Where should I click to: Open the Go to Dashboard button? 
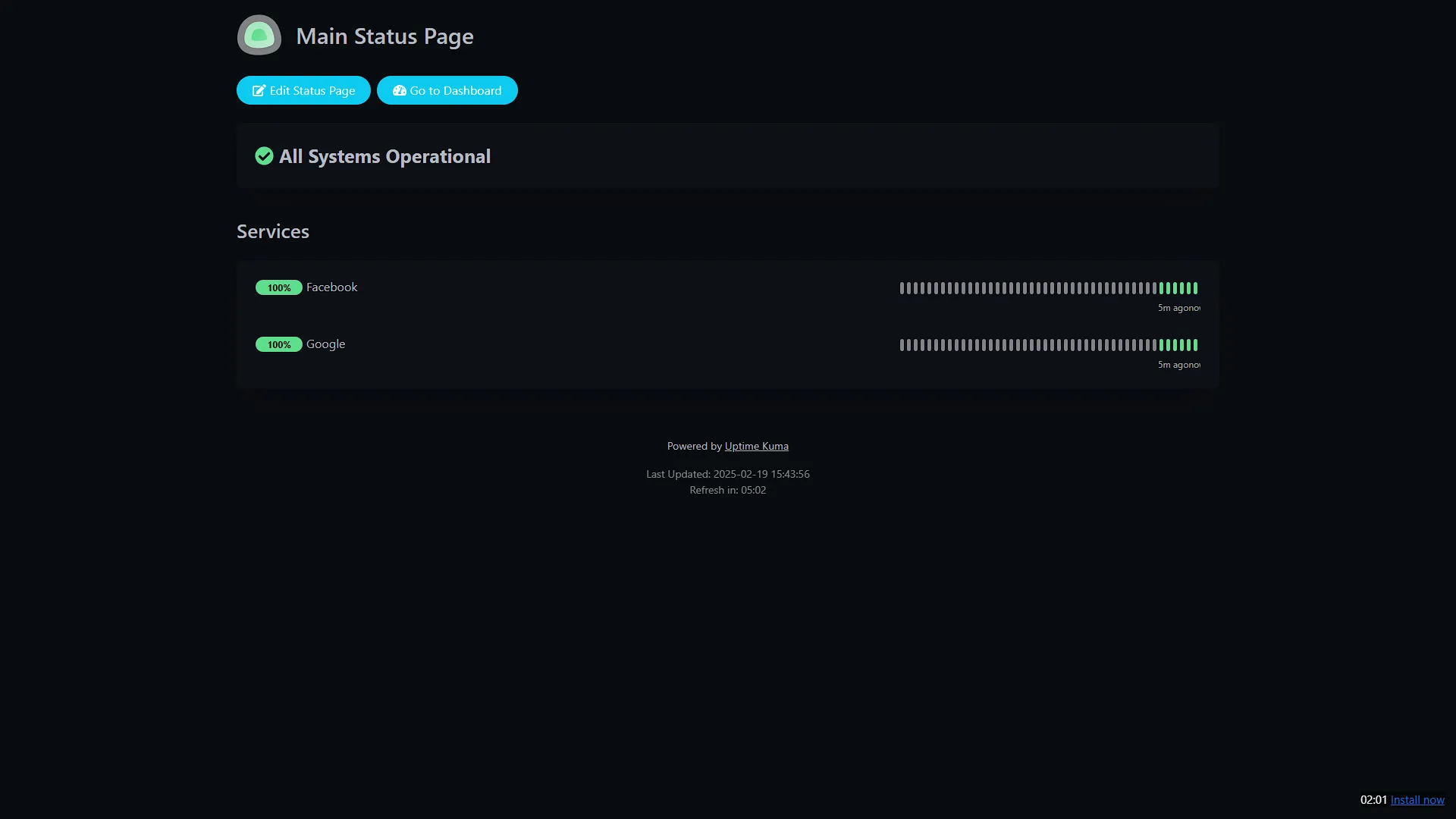click(x=447, y=90)
